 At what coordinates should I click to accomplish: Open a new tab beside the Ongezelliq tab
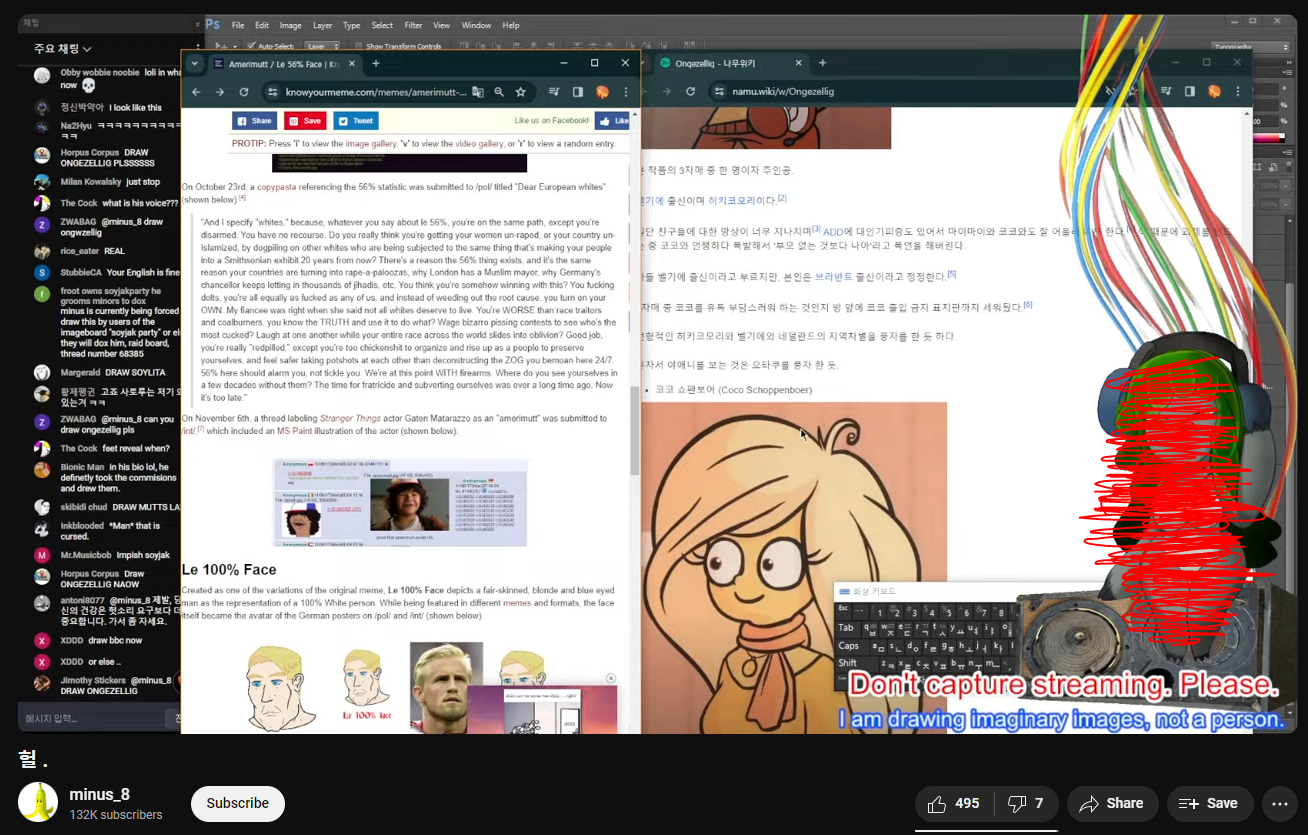(822, 63)
